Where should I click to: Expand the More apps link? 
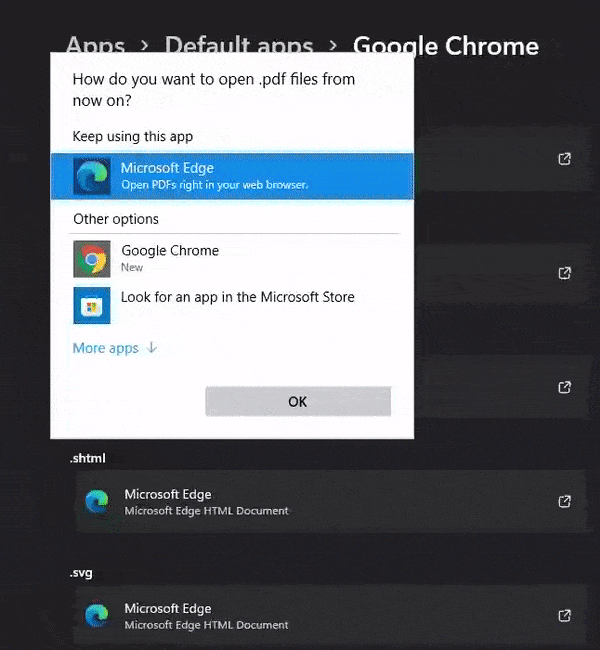115,348
